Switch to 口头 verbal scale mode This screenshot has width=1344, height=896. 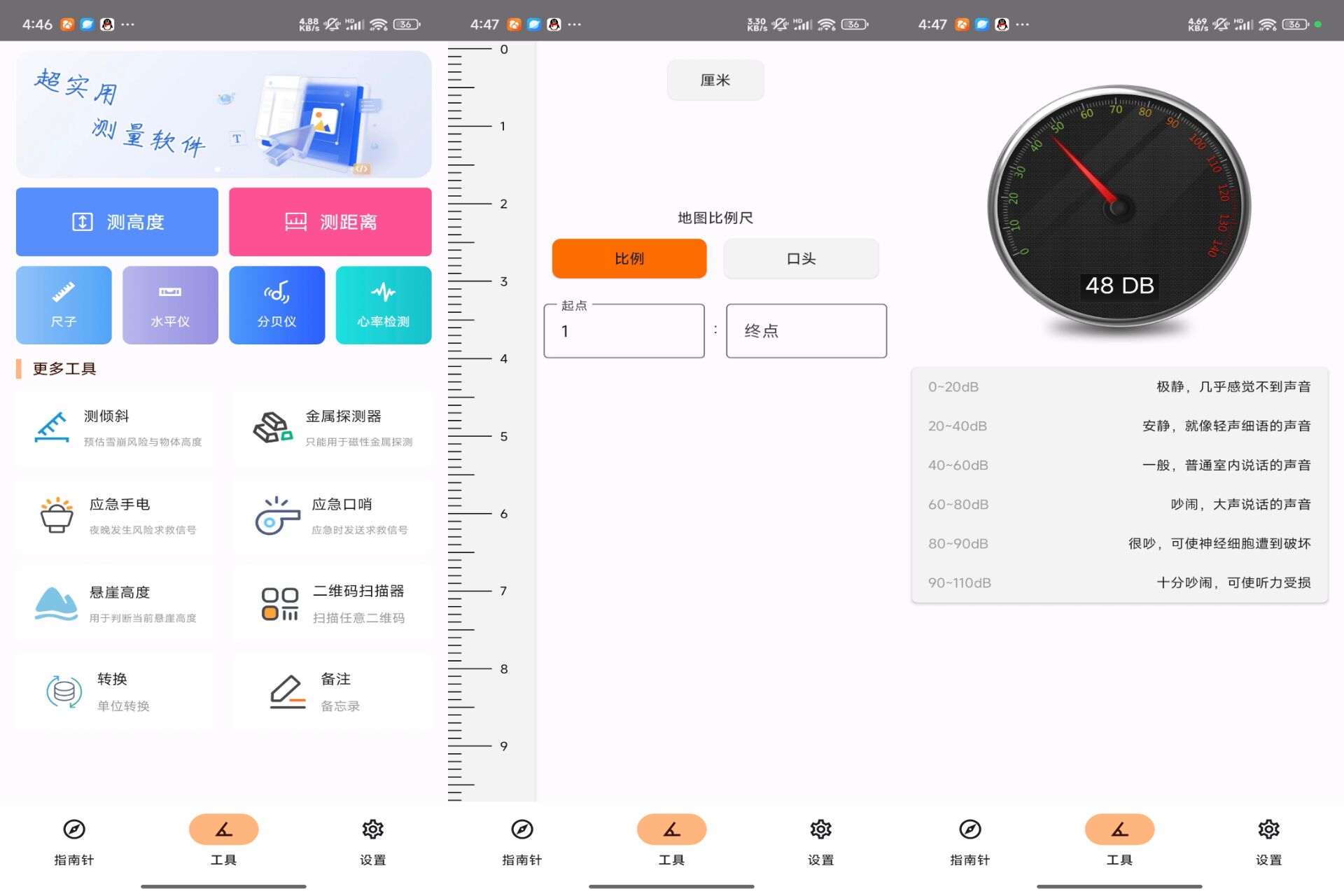801,258
